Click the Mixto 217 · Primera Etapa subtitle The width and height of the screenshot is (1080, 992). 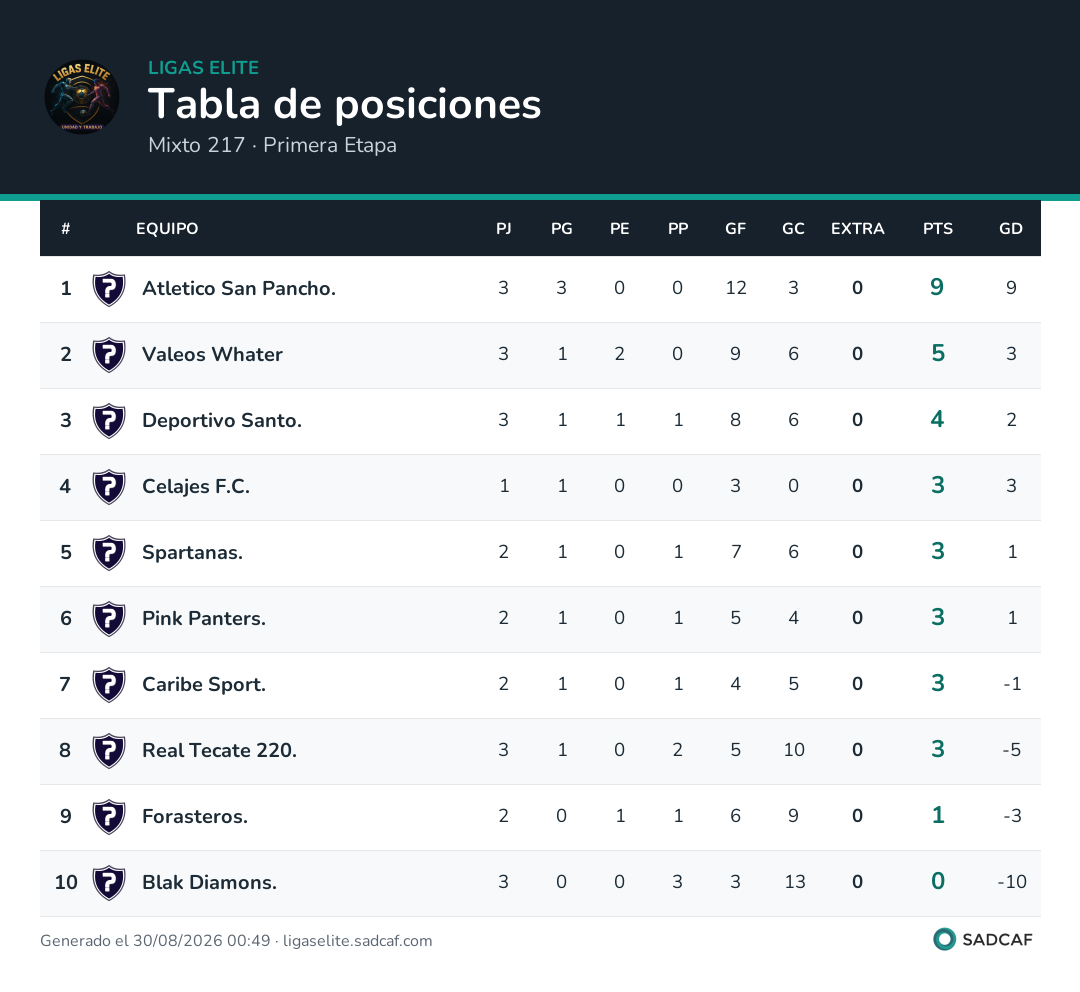click(x=272, y=145)
